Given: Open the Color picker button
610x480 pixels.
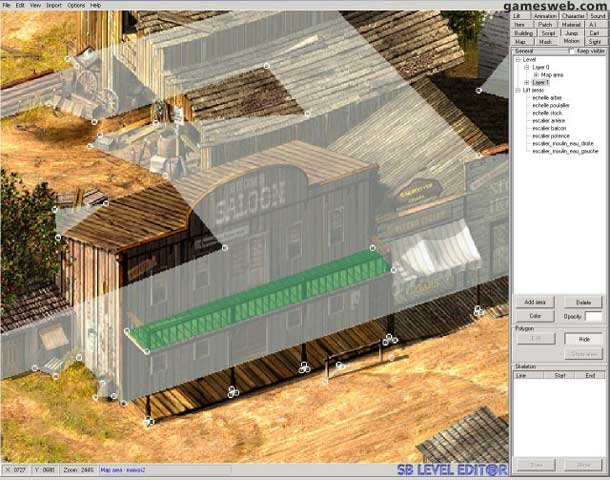Looking at the screenshot, I should click(535, 316).
